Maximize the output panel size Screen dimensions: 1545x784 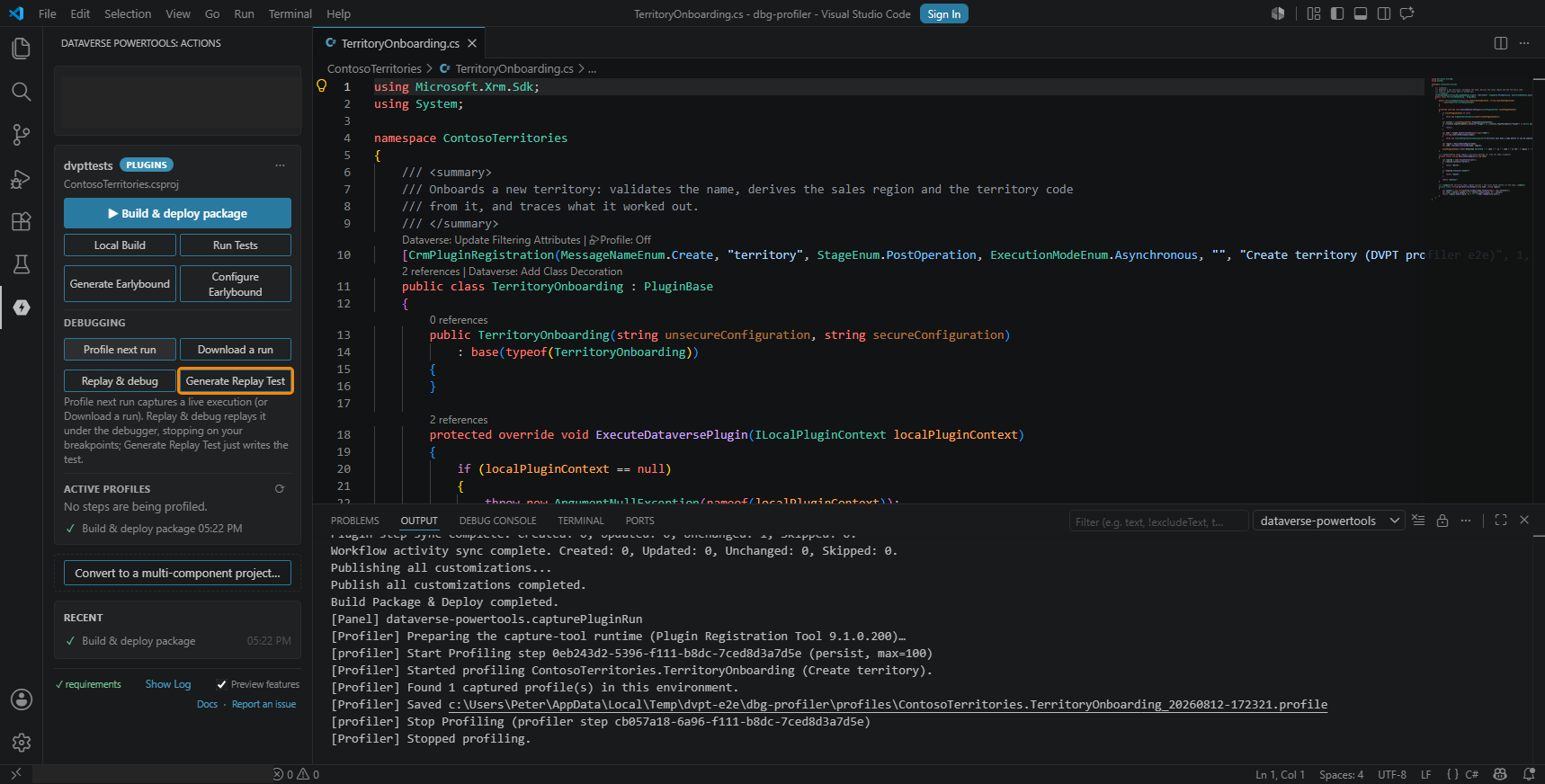coord(1501,521)
